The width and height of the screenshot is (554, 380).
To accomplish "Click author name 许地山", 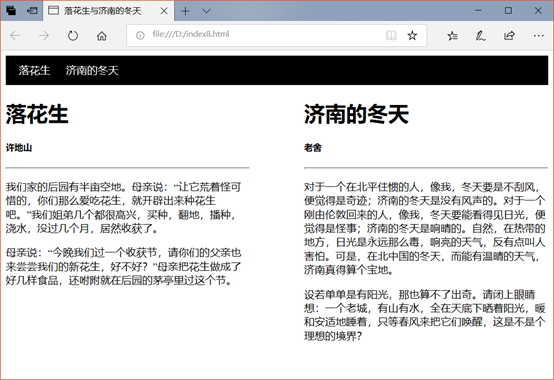I will [19, 148].
